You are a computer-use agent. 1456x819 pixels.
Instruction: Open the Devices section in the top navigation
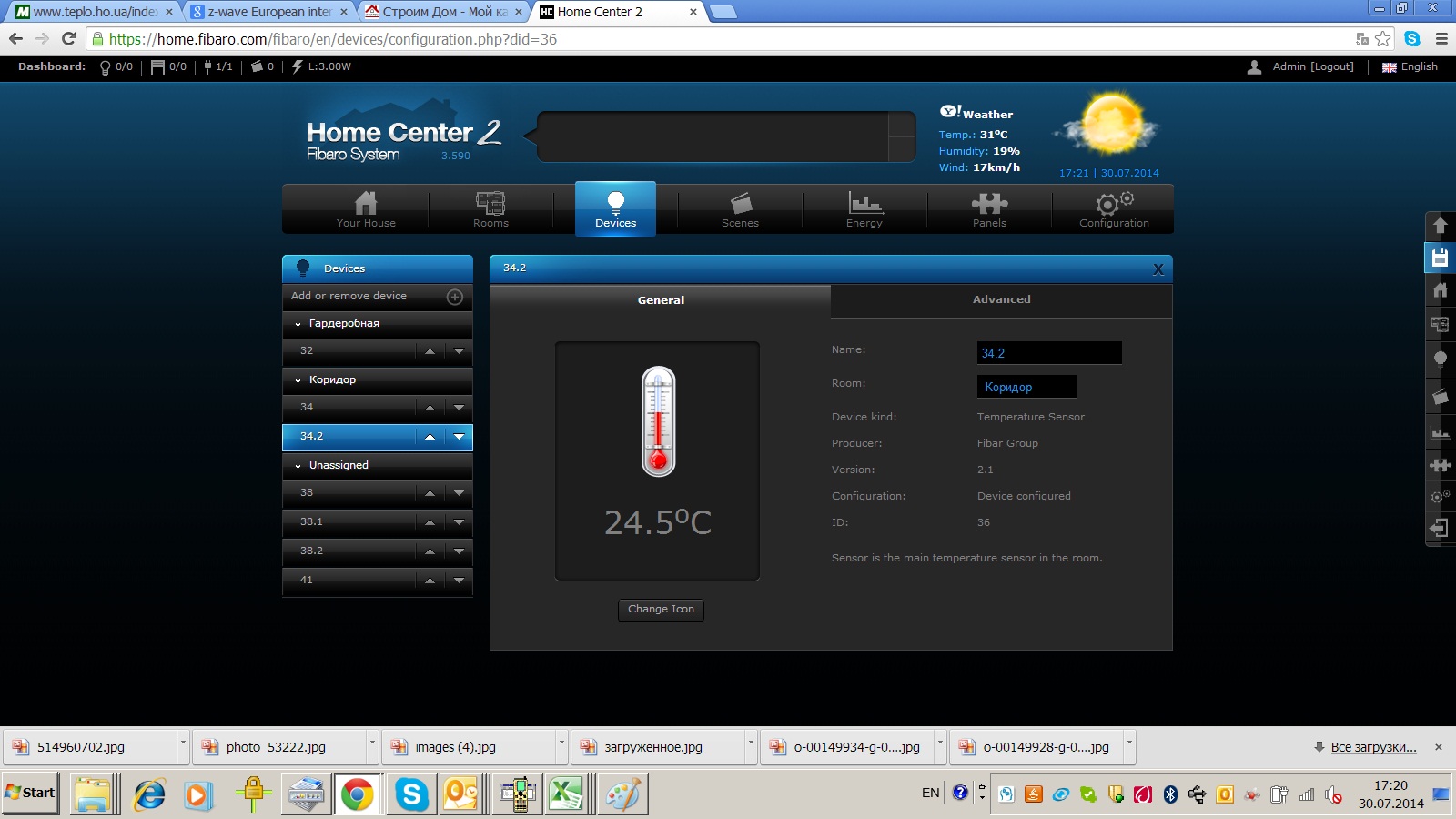point(615,209)
